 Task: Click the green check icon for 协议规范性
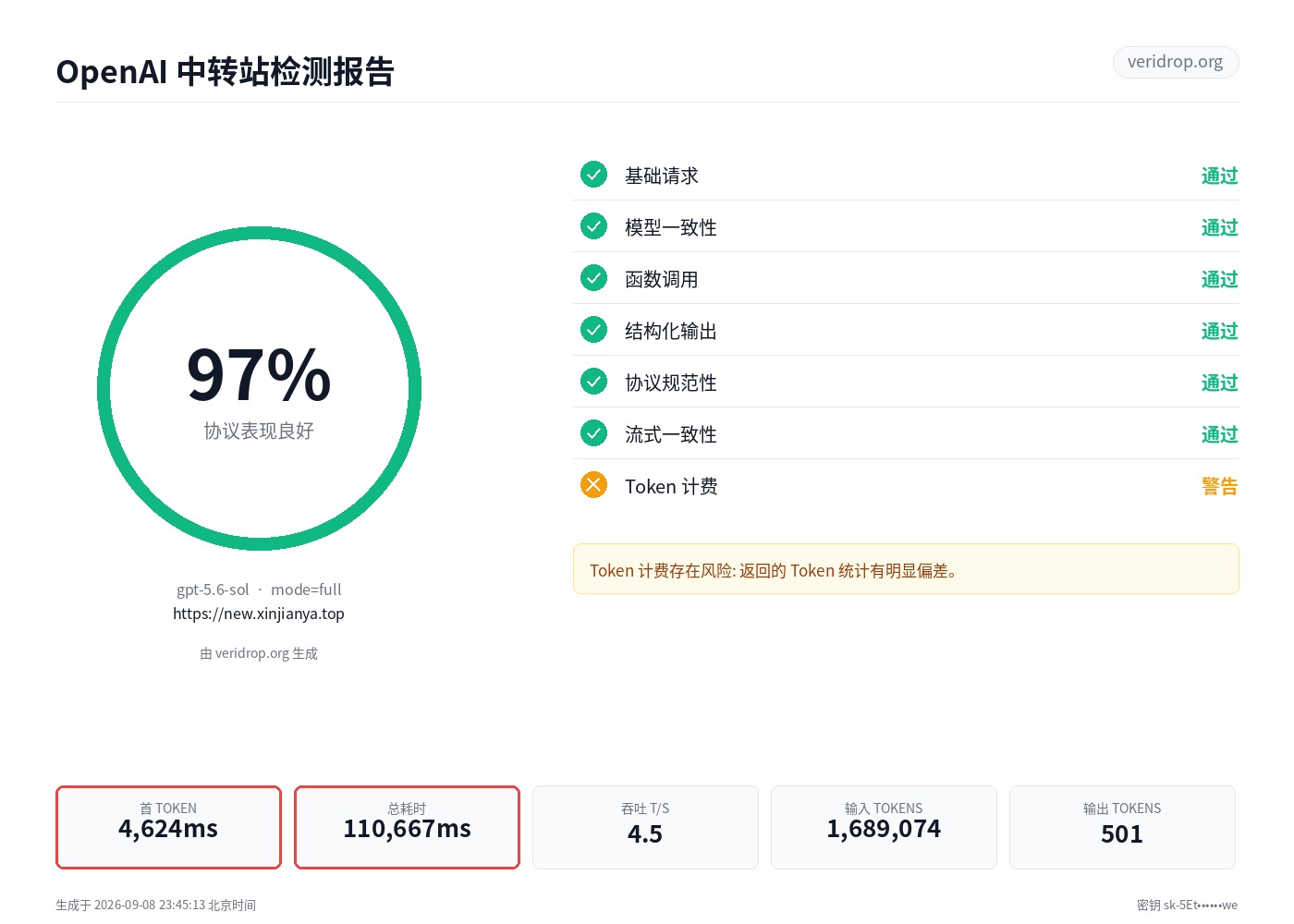tap(593, 382)
